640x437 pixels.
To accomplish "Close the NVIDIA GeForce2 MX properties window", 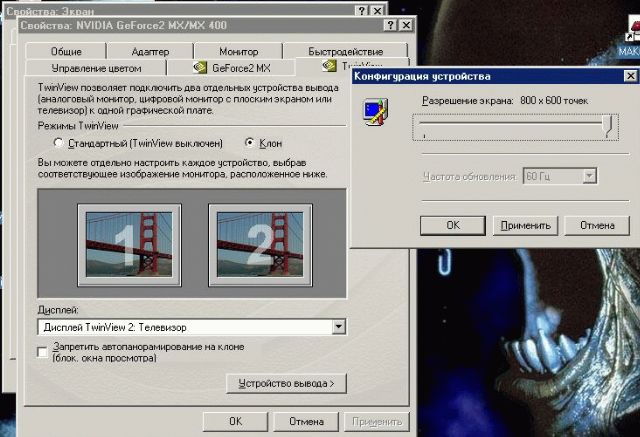I will click(407, 25).
